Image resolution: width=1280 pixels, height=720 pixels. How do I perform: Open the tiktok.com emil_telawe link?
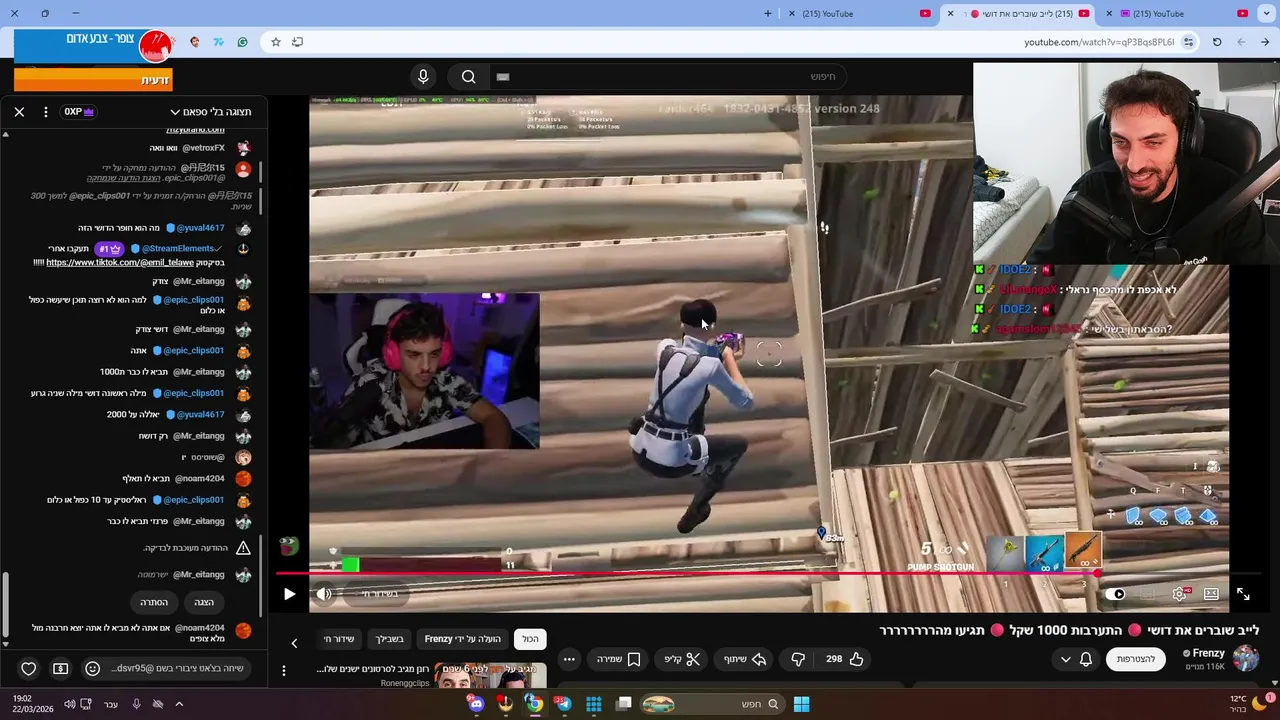coord(120,262)
